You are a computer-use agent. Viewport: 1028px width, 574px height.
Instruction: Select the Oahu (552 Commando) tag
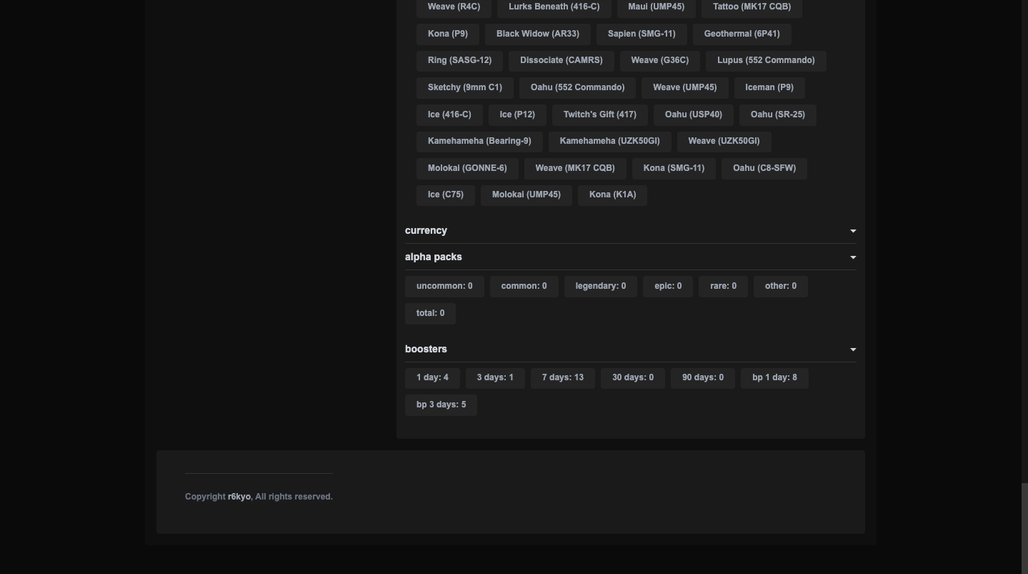[x=578, y=88]
